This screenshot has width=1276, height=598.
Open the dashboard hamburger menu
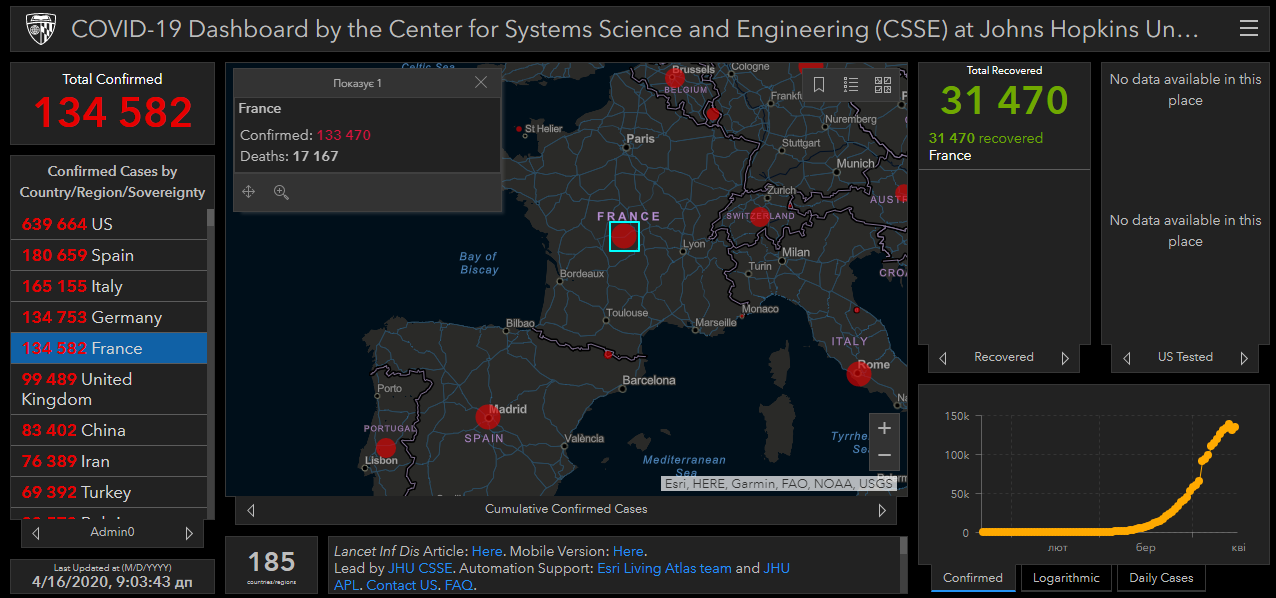[1248, 29]
